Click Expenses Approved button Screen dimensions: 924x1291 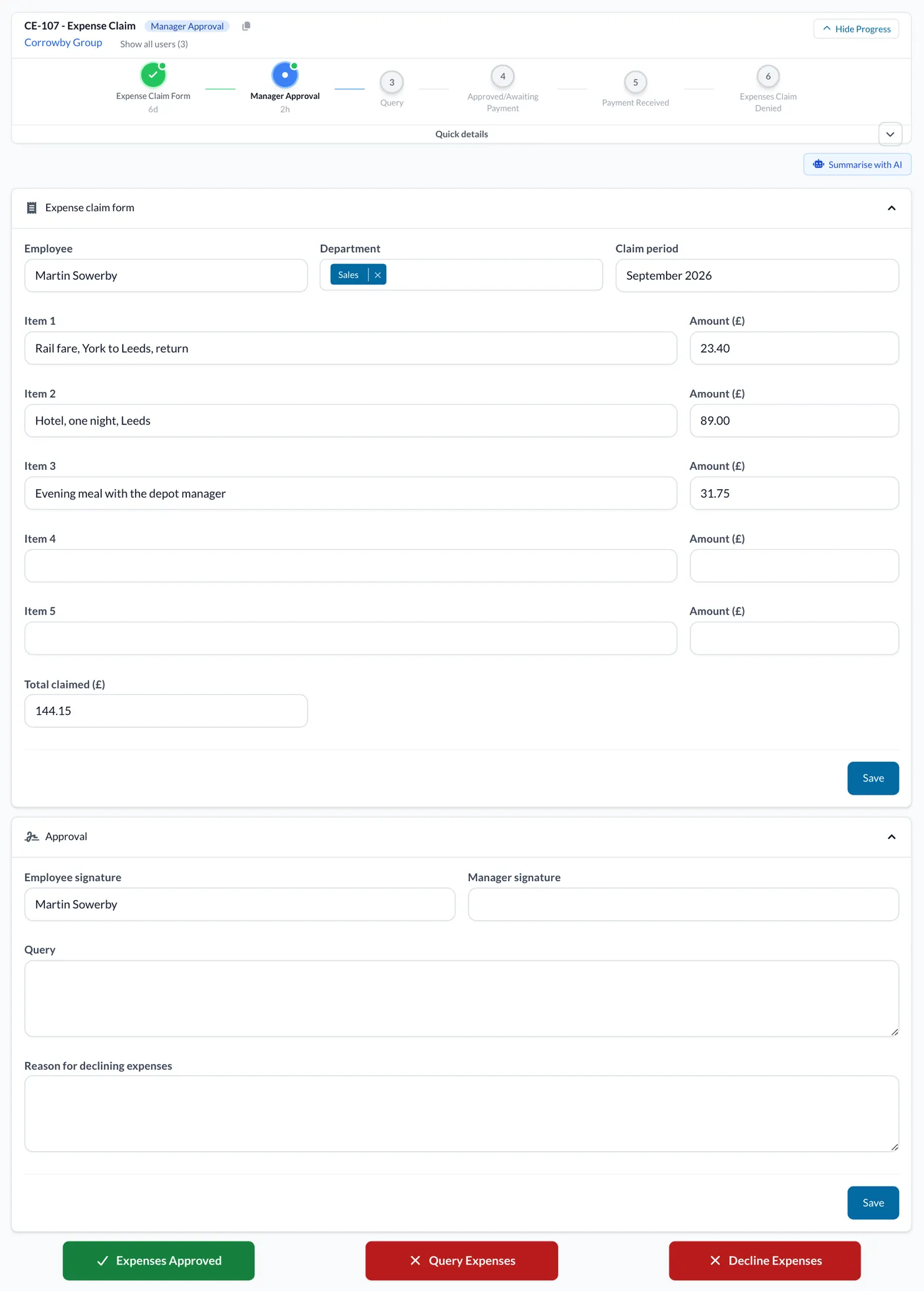pyautogui.click(x=158, y=1261)
